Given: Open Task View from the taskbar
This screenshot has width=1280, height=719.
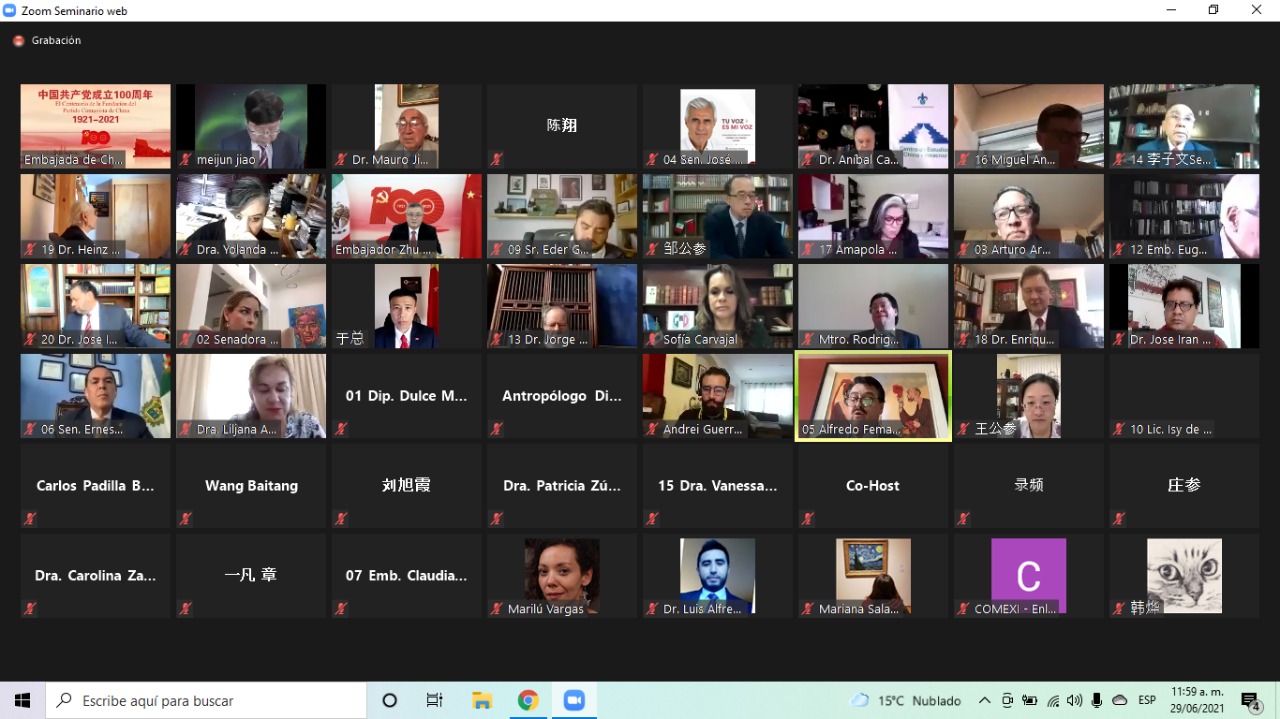Looking at the screenshot, I should pyautogui.click(x=435, y=701).
